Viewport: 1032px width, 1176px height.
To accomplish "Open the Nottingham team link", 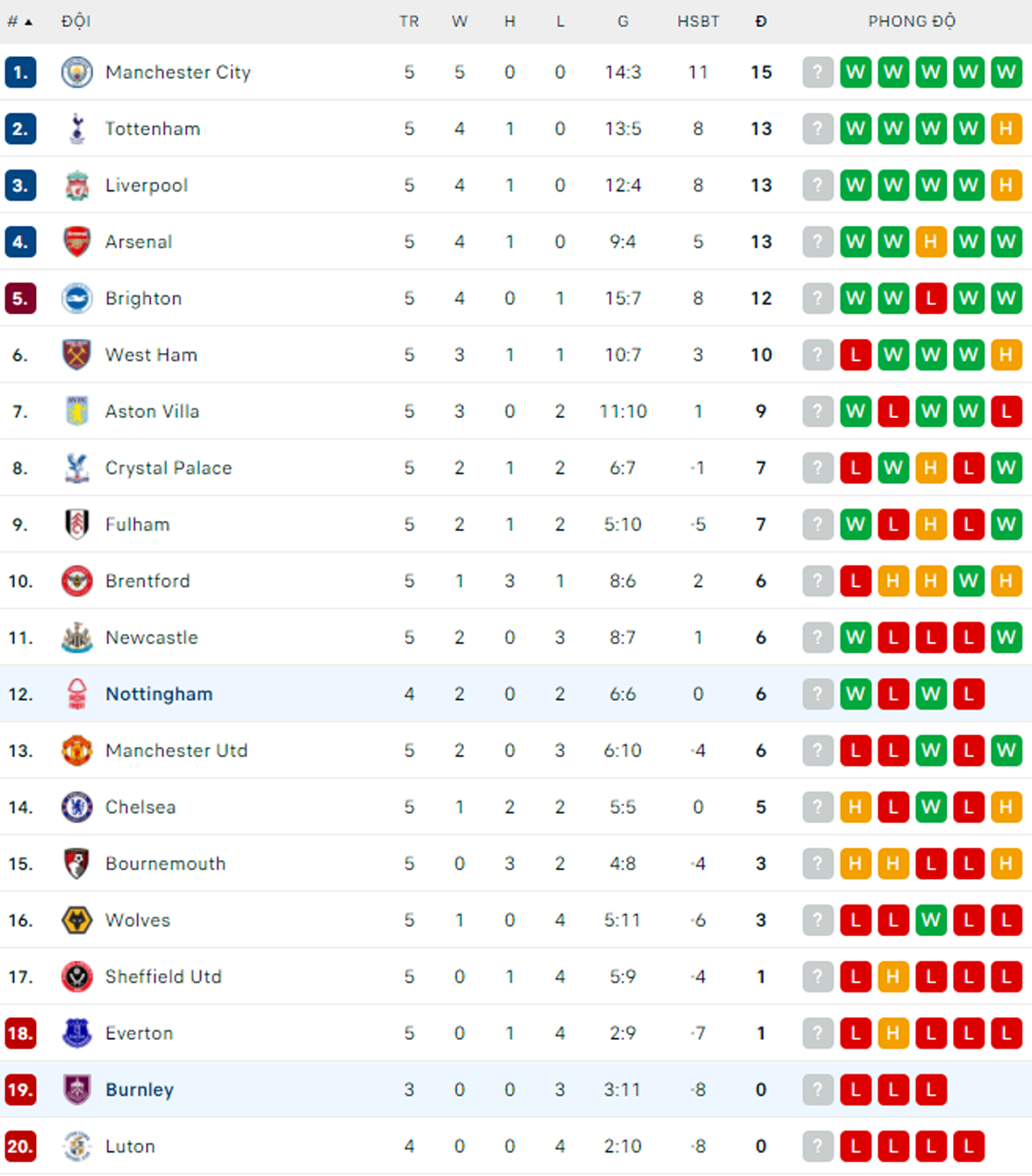I will (x=159, y=694).
